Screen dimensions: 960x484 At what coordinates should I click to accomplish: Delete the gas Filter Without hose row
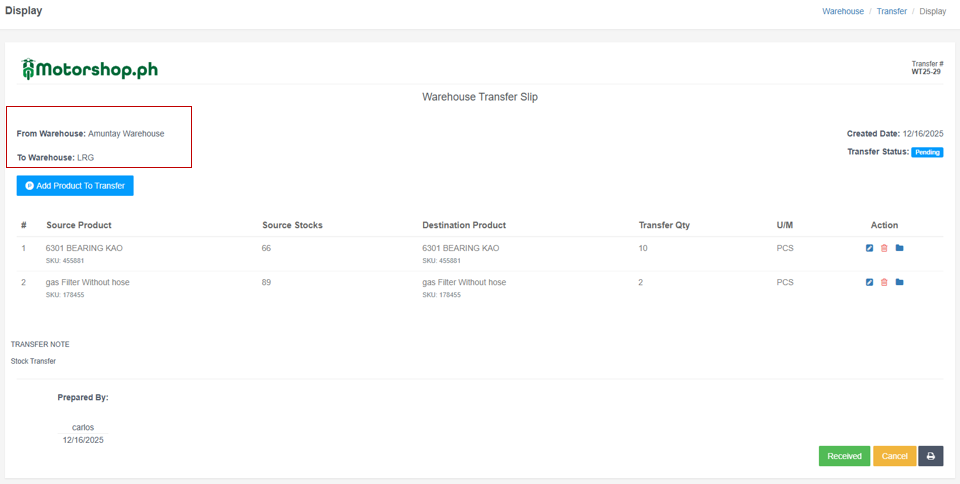pyautogui.click(x=884, y=282)
